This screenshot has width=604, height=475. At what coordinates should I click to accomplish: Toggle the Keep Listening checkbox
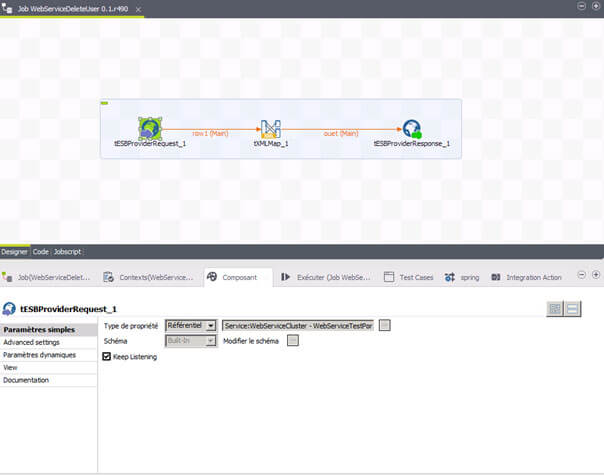107,356
